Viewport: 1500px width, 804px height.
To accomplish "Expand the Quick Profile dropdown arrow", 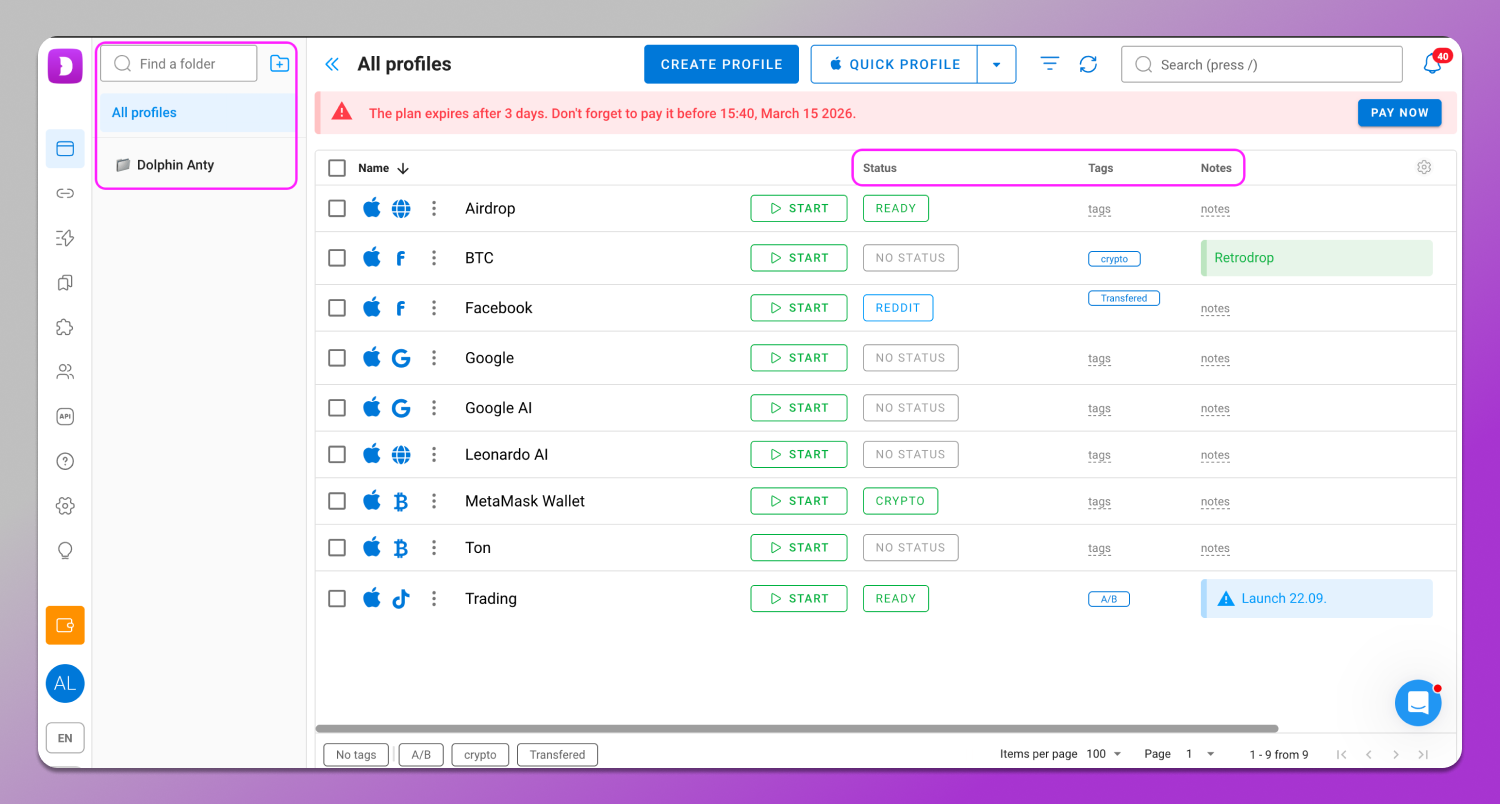I will 996,64.
